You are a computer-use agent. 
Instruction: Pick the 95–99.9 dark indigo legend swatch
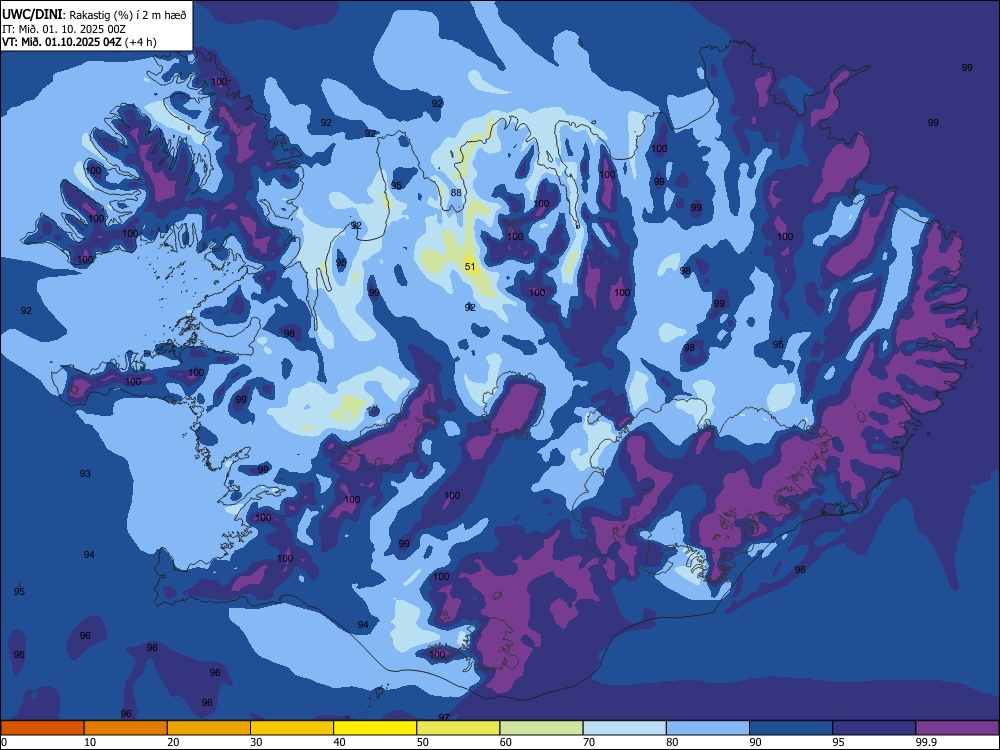pos(874,728)
